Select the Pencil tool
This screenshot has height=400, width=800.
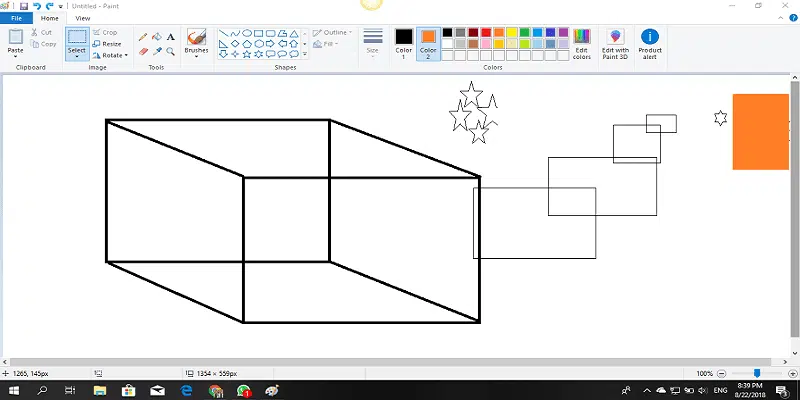click(143, 36)
